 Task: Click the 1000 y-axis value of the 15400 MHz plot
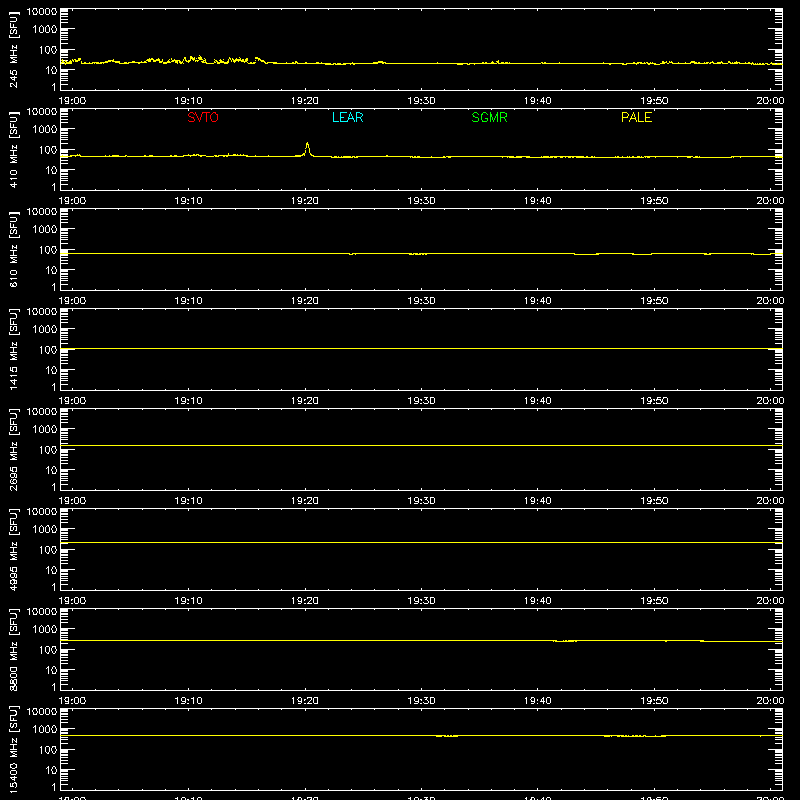pyautogui.click(x=45, y=730)
